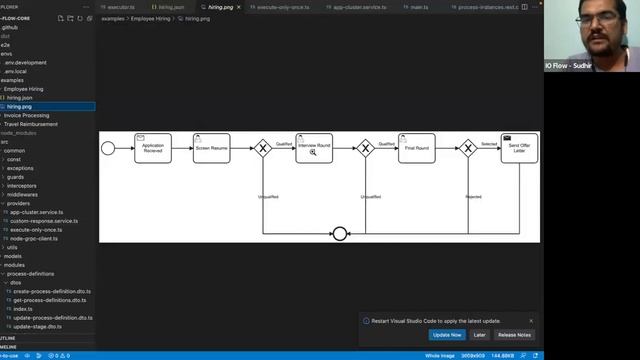Click the X gateway after Interview Round
Viewport: 640px width, 360px height.
(x=366, y=148)
